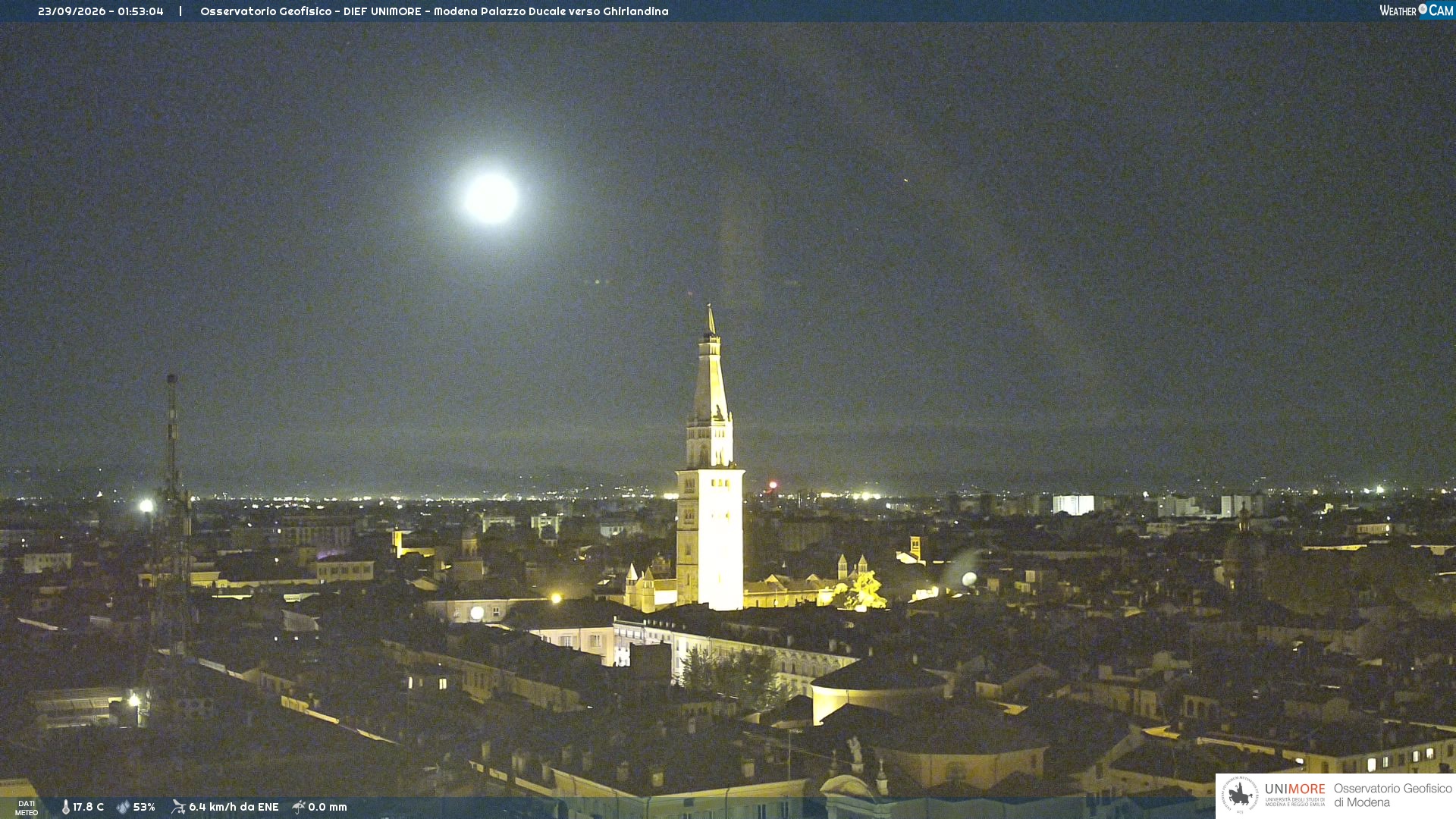This screenshot has width=1456, height=819.
Task: Click the UNIMORE logo text
Action: pyautogui.click(x=1294, y=789)
